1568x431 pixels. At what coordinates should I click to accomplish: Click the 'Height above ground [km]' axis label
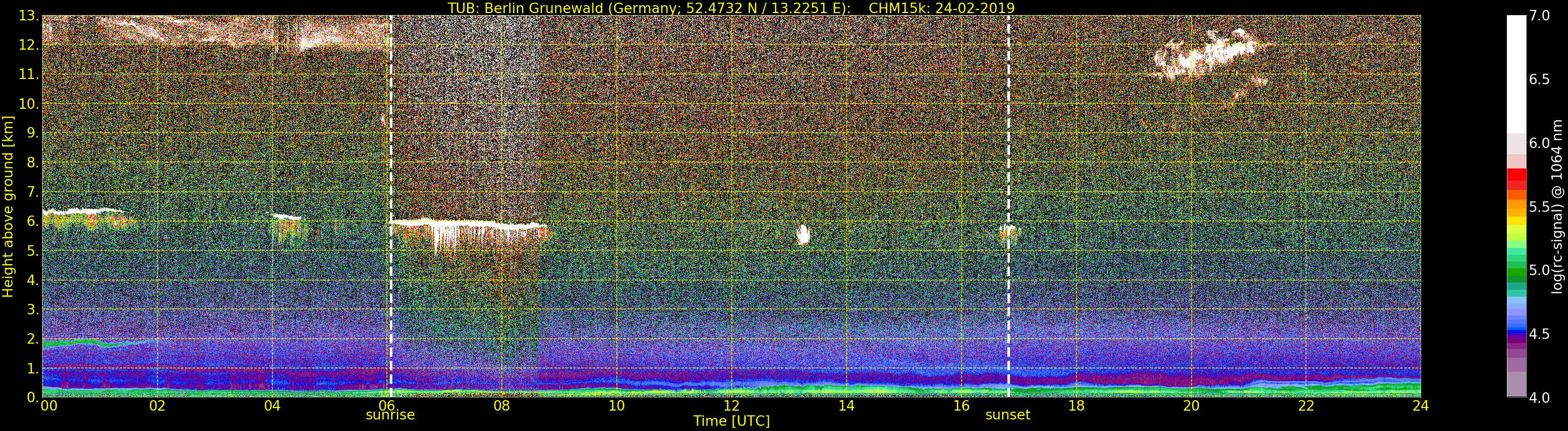pyautogui.click(x=8, y=206)
